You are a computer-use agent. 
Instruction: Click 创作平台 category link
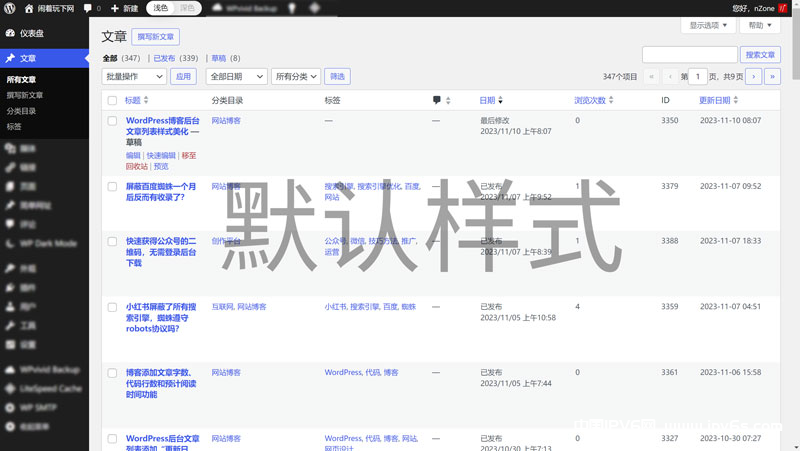tap(226, 241)
